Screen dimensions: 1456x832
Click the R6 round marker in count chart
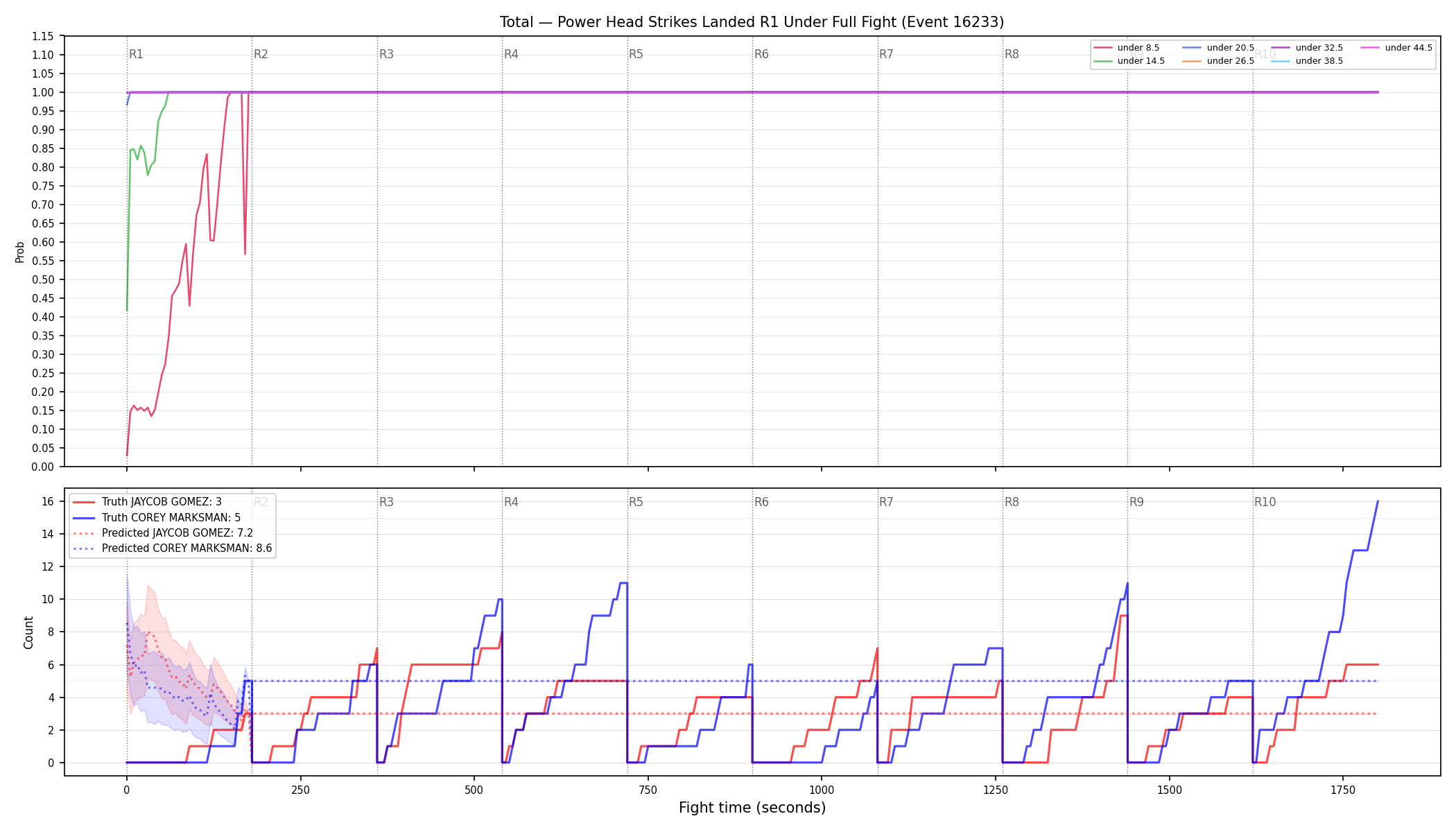(x=761, y=502)
